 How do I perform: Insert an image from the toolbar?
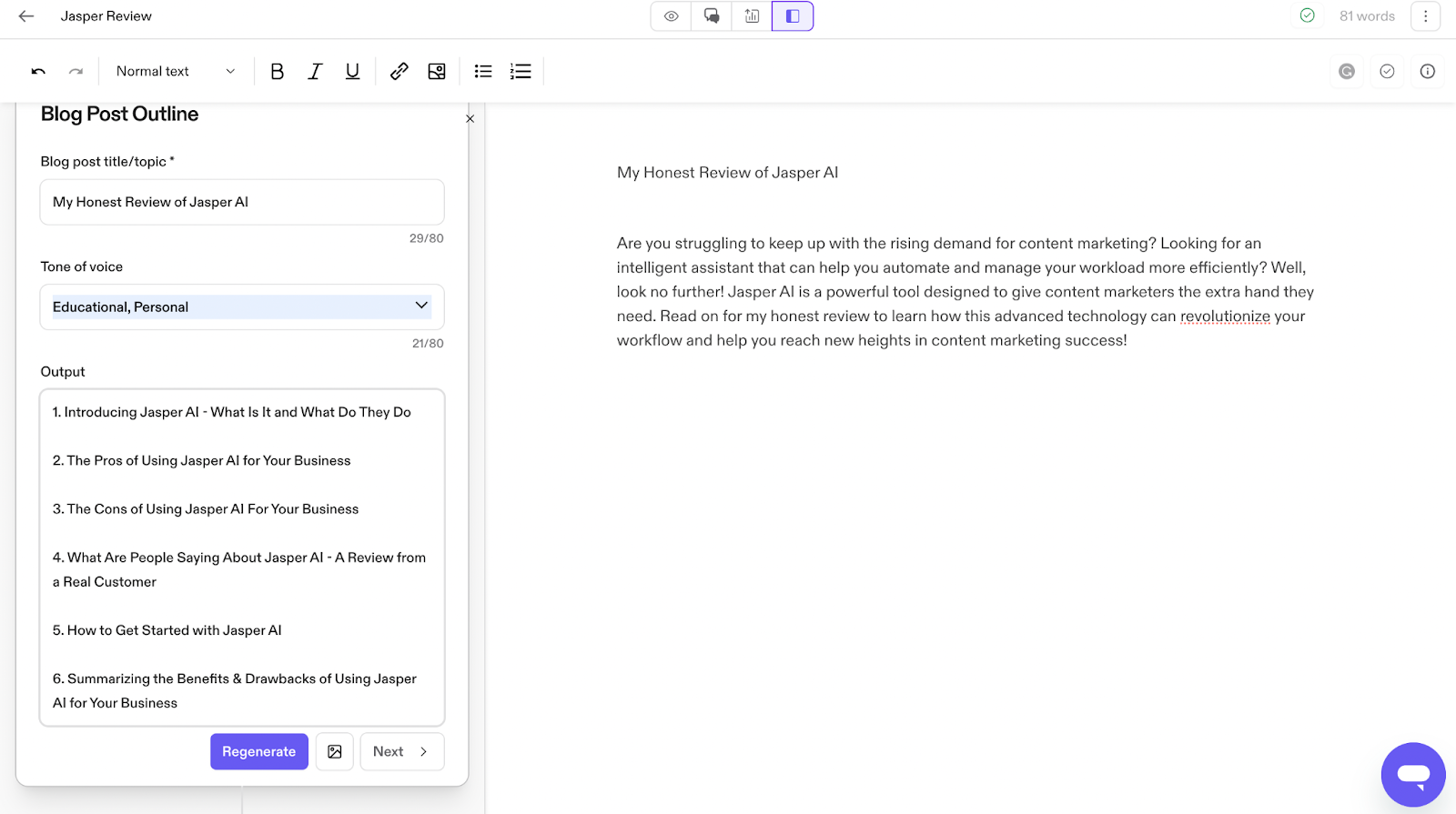[437, 71]
